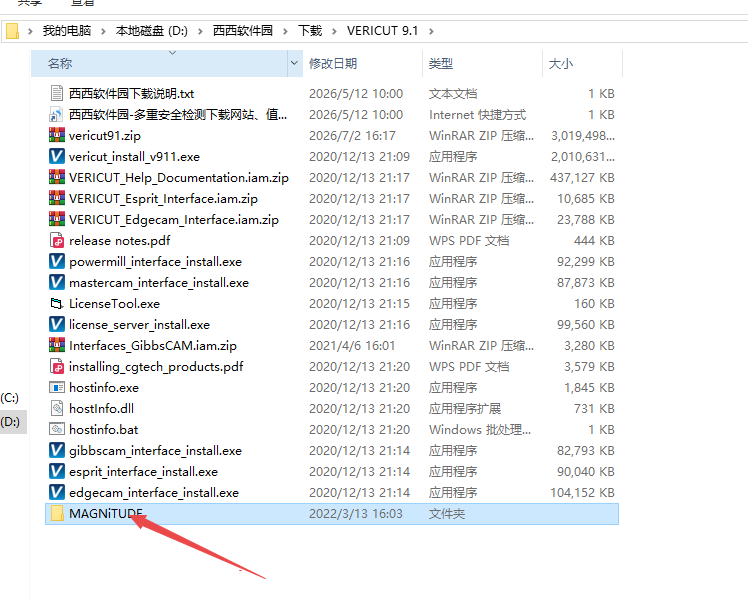Select the file name edgecam_interface_install.exe

[154, 493]
